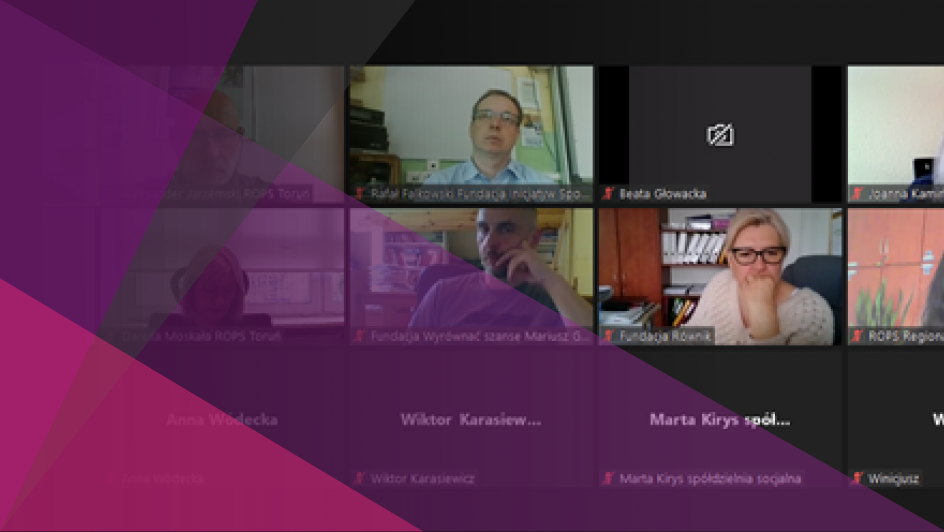Click the muted microphone icon beside Rafał Falkowski
Viewport: 944px width, 532px height.
359,194
